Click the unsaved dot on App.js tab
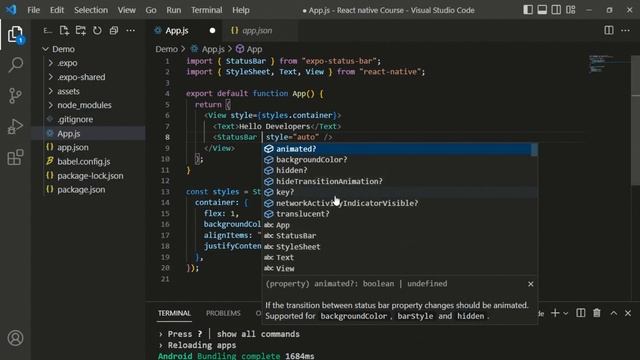Image resolution: width=640 pixels, height=360 pixels. click(212, 31)
